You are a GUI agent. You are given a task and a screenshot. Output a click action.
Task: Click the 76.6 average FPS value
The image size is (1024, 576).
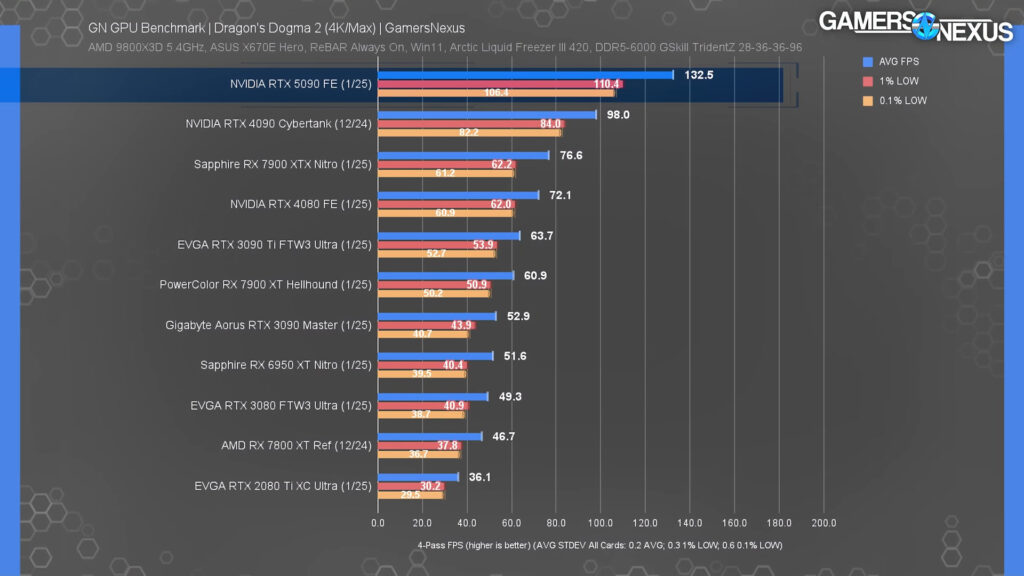pyautogui.click(x=571, y=155)
